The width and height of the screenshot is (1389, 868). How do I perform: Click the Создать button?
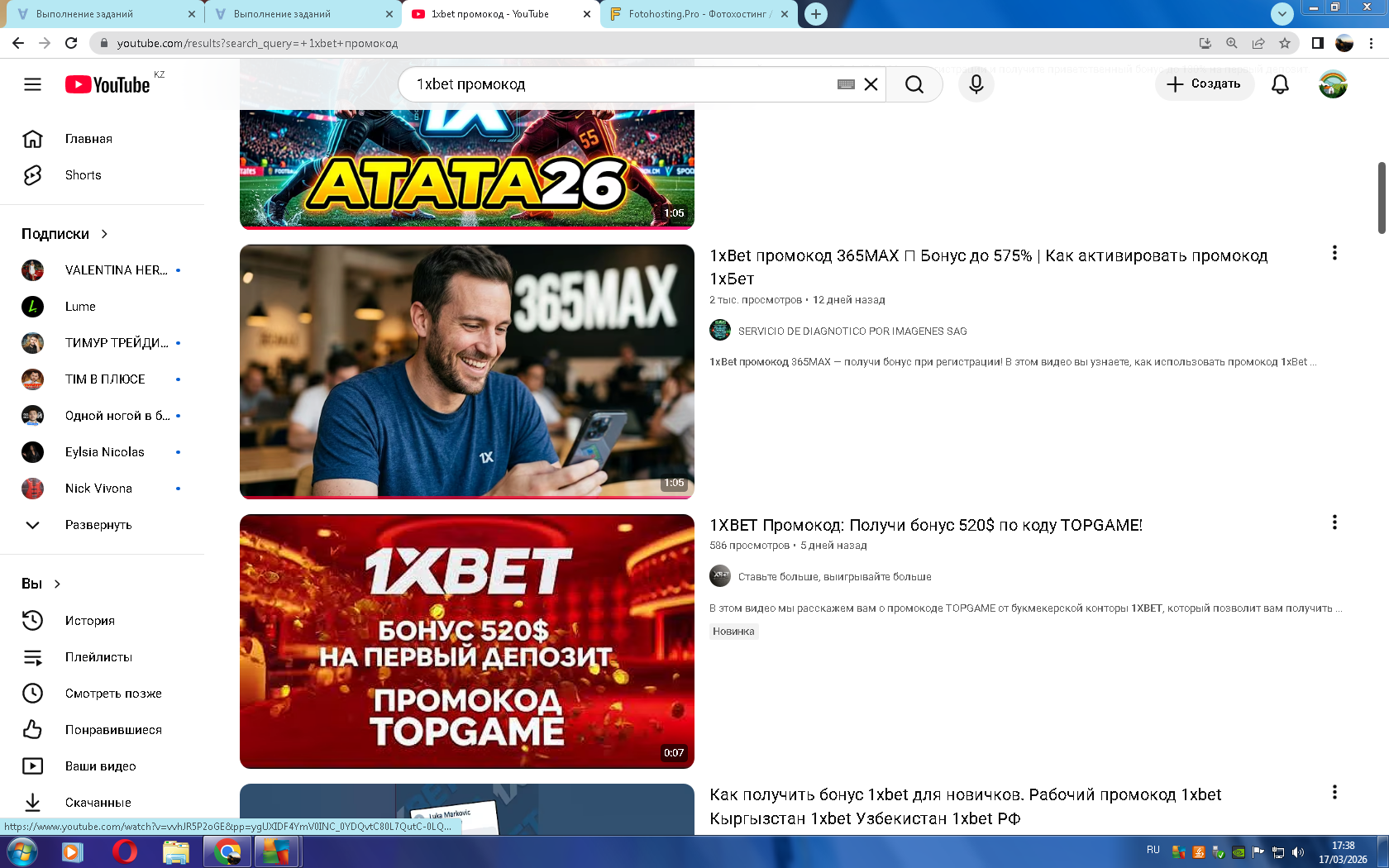click(1204, 84)
